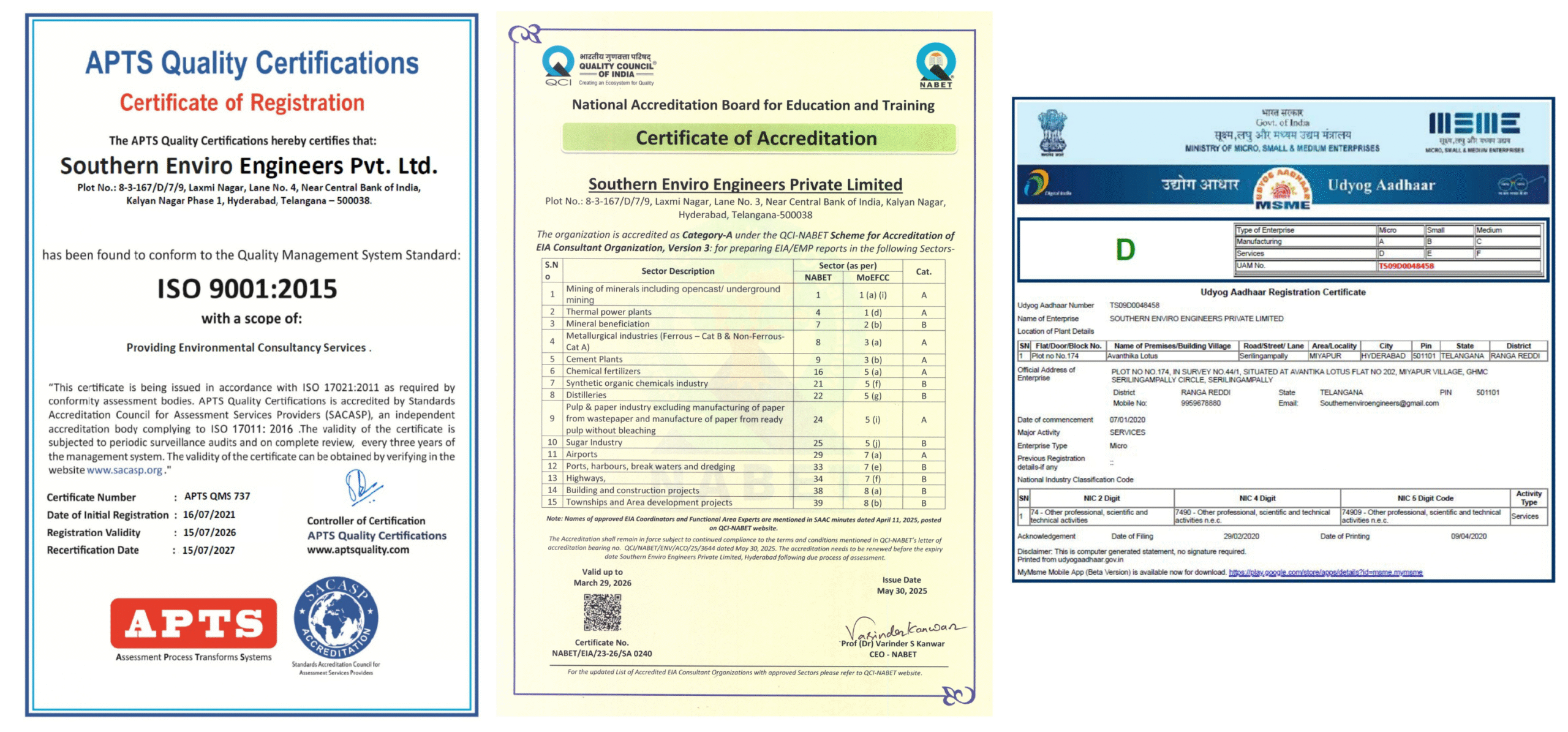Open the Google Play MyMsme link
The image size is (1568, 732).
[1325, 572]
